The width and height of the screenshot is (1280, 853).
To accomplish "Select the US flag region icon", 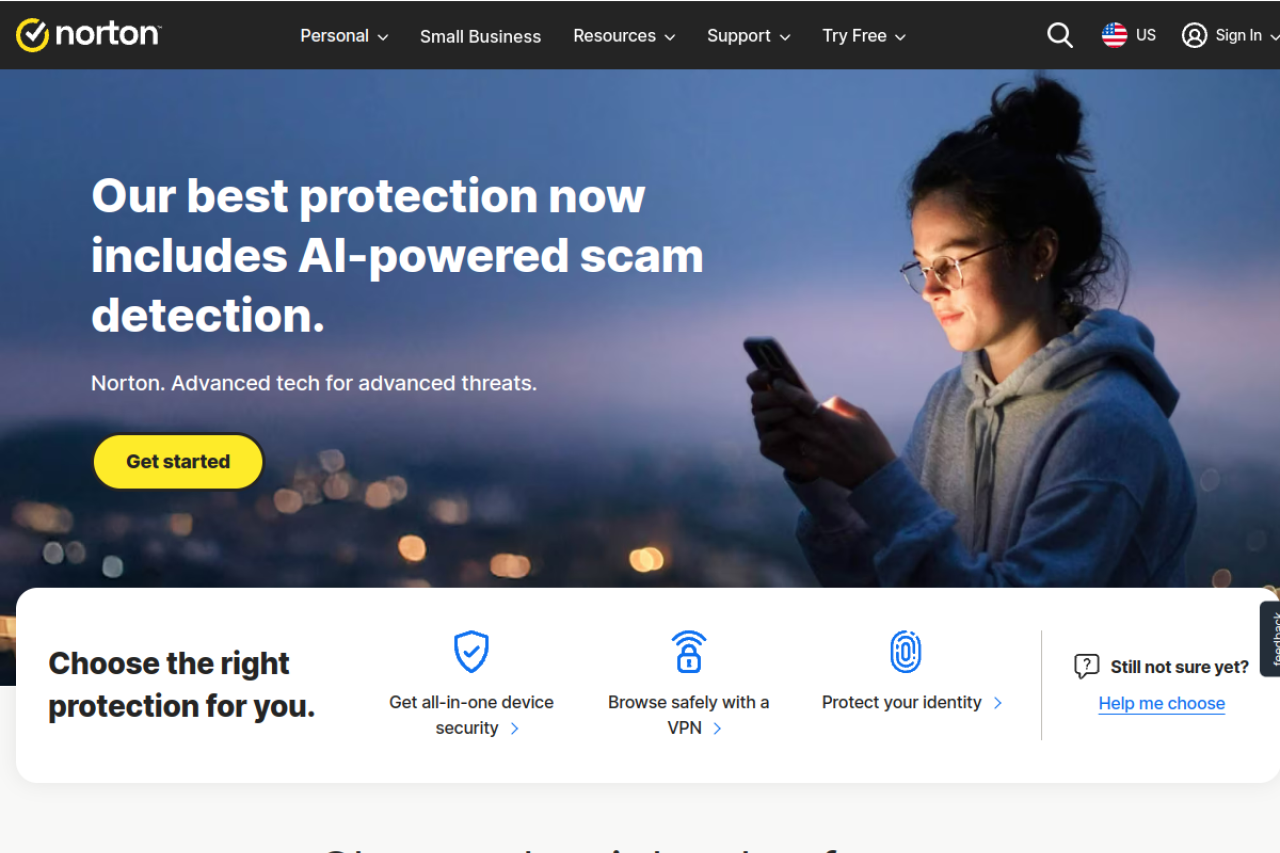I will click(x=1114, y=35).
